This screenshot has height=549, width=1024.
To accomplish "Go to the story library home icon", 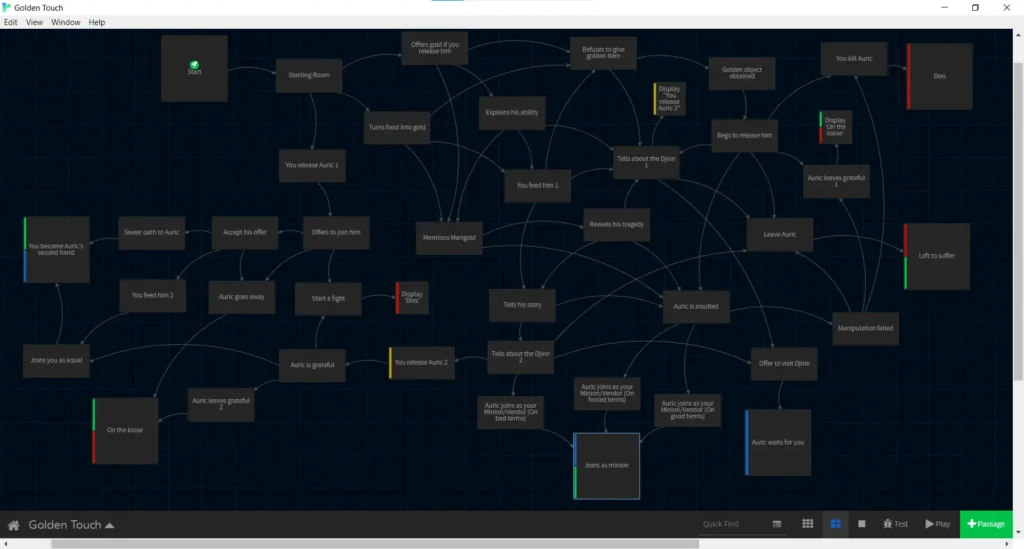I will (x=14, y=525).
